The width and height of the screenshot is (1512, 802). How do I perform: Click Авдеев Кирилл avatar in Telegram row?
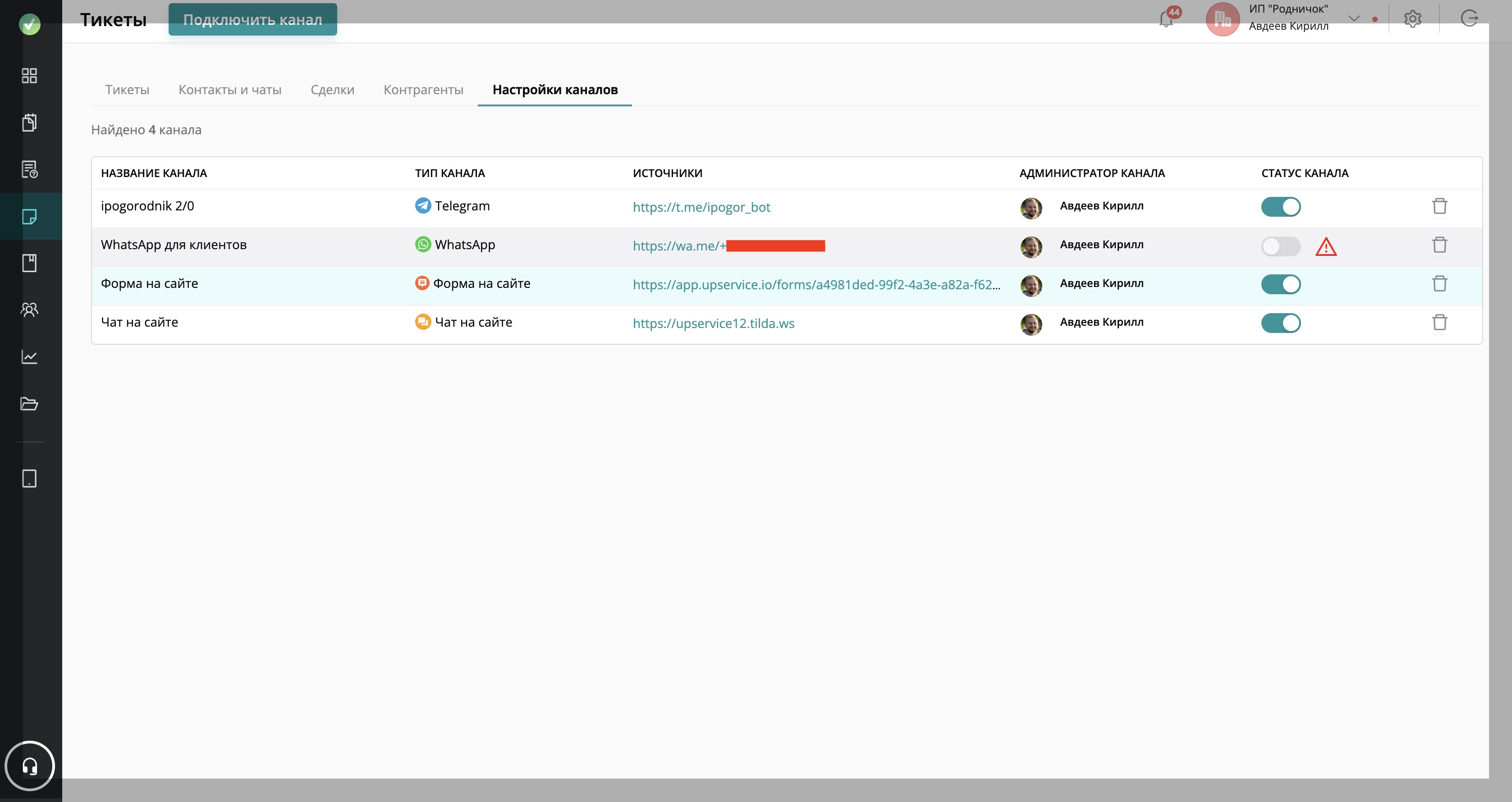point(1031,208)
